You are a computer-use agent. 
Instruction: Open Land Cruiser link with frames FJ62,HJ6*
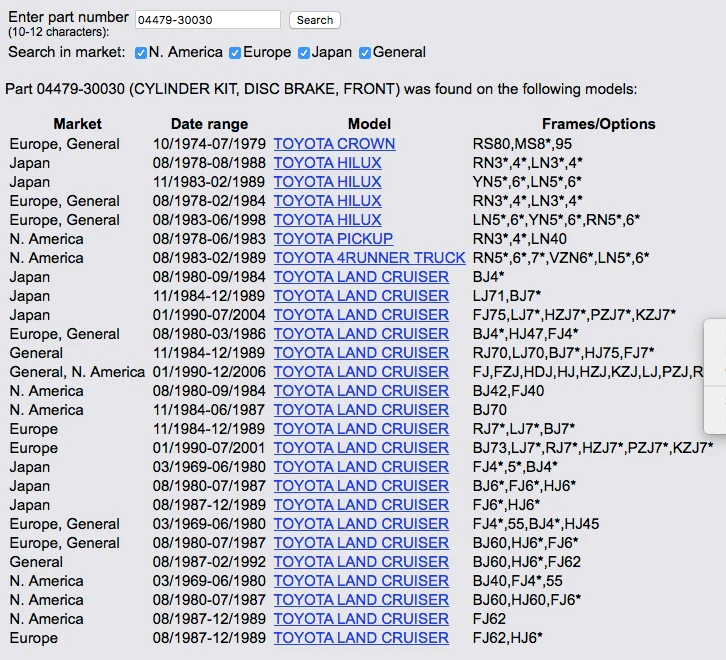(x=361, y=638)
